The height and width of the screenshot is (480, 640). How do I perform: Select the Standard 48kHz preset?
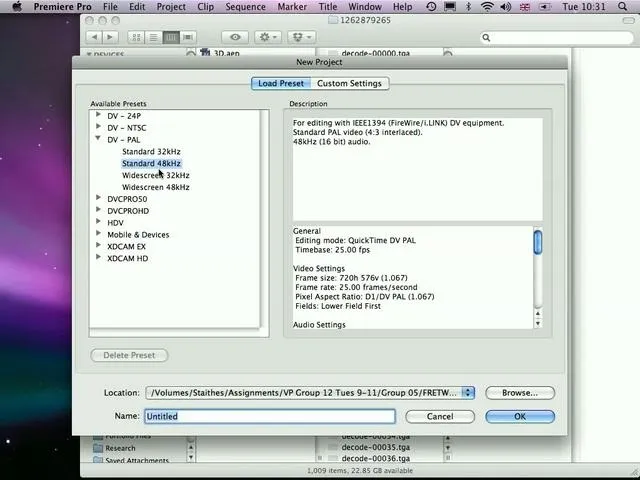(151, 163)
